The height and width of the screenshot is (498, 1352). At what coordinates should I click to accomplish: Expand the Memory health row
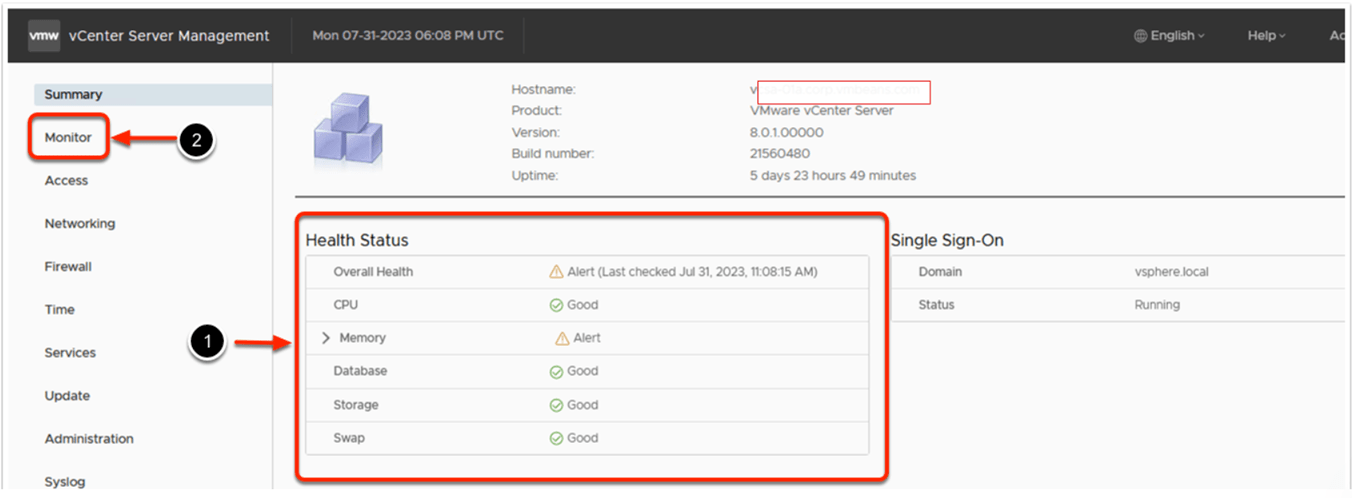pyautogui.click(x=326, y=338)
